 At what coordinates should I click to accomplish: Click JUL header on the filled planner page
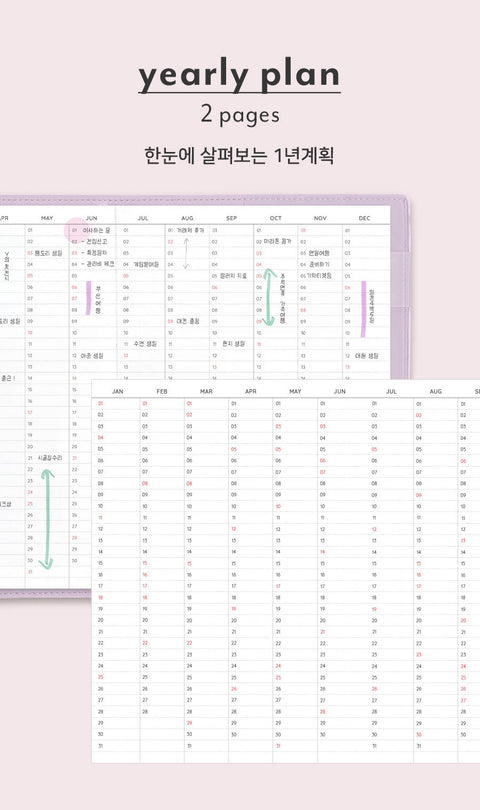(143, 218)
